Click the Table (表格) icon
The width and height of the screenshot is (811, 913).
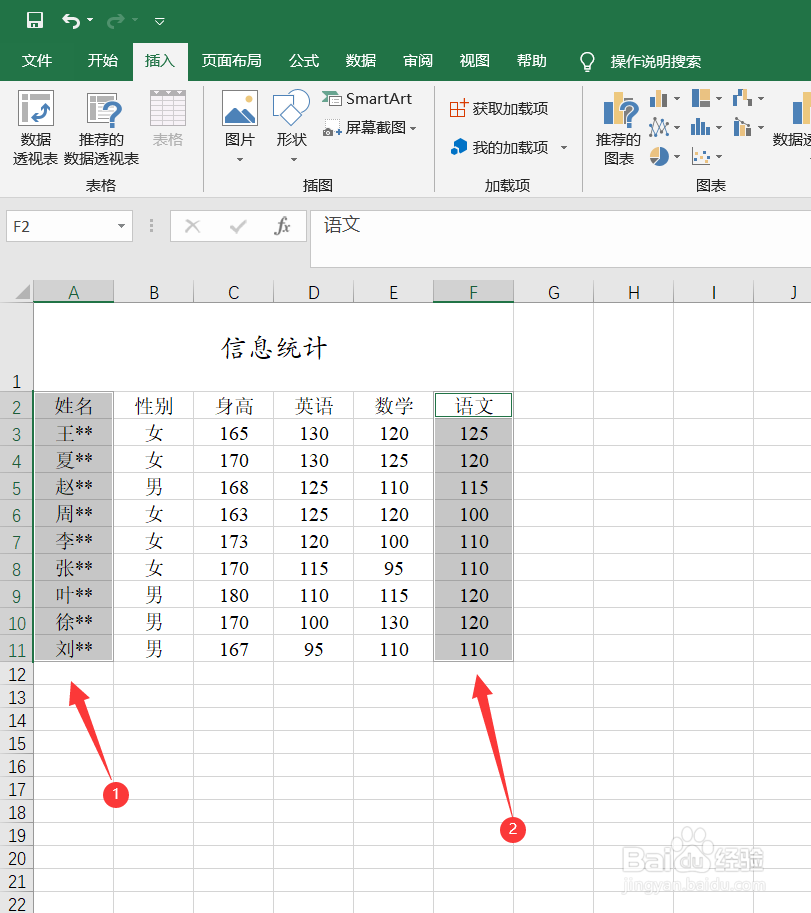[168, 118]
